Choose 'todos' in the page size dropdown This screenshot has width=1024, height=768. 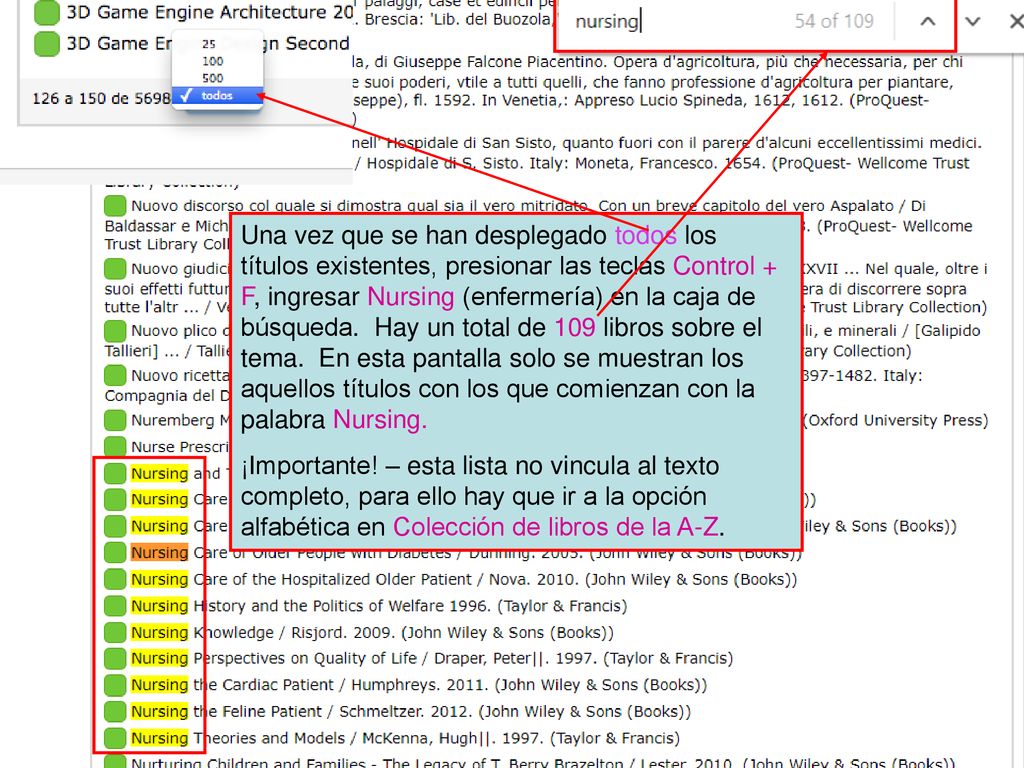pyautogui.click(x=217, y=95)
